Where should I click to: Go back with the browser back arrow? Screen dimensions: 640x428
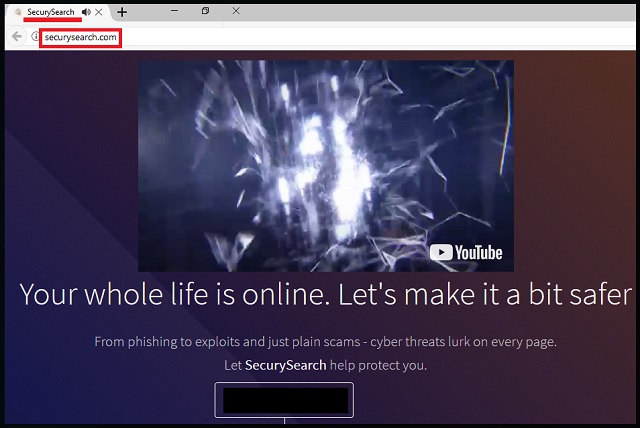17,37
